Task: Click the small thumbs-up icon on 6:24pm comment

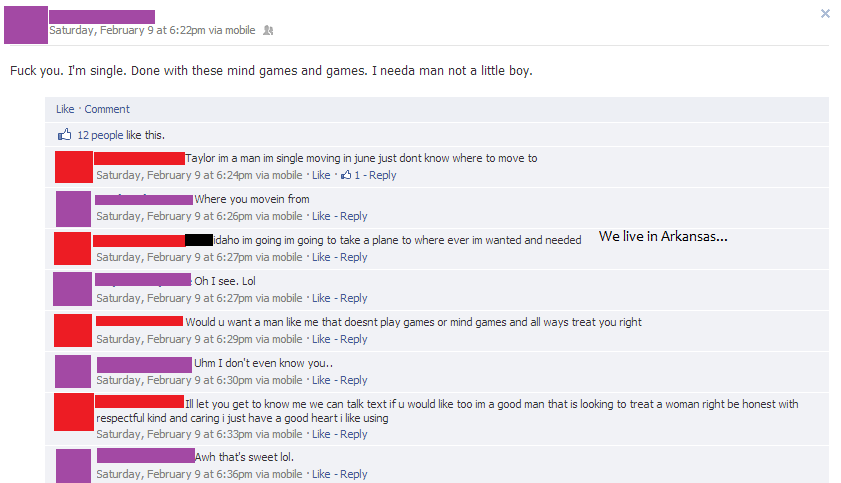Action: pos(346,175)
